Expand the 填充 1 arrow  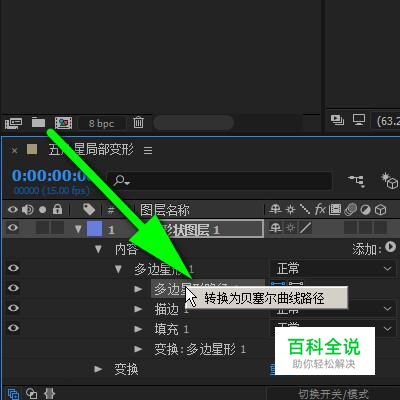tap(138, 329)
